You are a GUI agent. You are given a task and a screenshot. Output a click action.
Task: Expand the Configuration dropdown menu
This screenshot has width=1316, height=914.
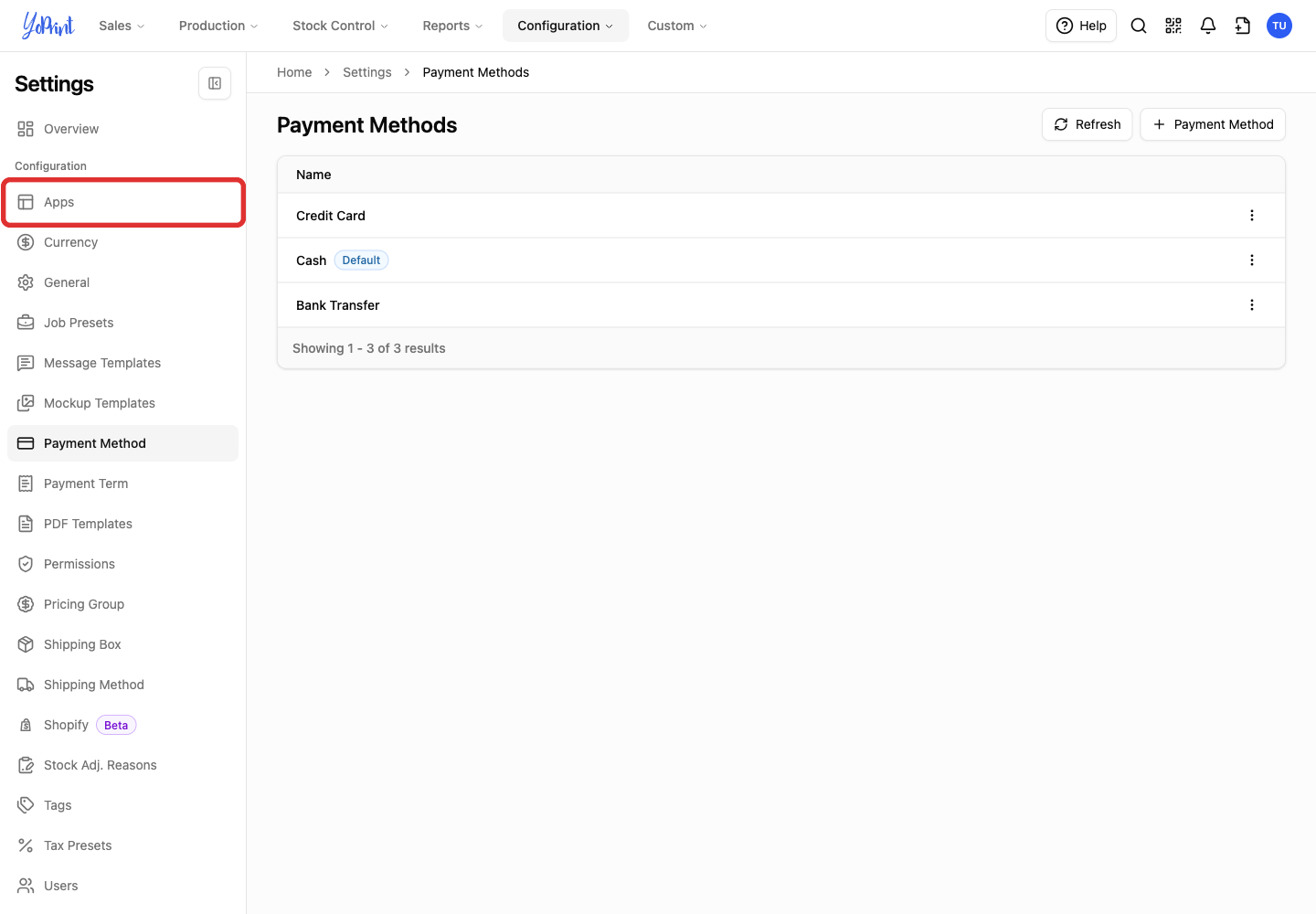pyautogui.click(x=566, y=26)
